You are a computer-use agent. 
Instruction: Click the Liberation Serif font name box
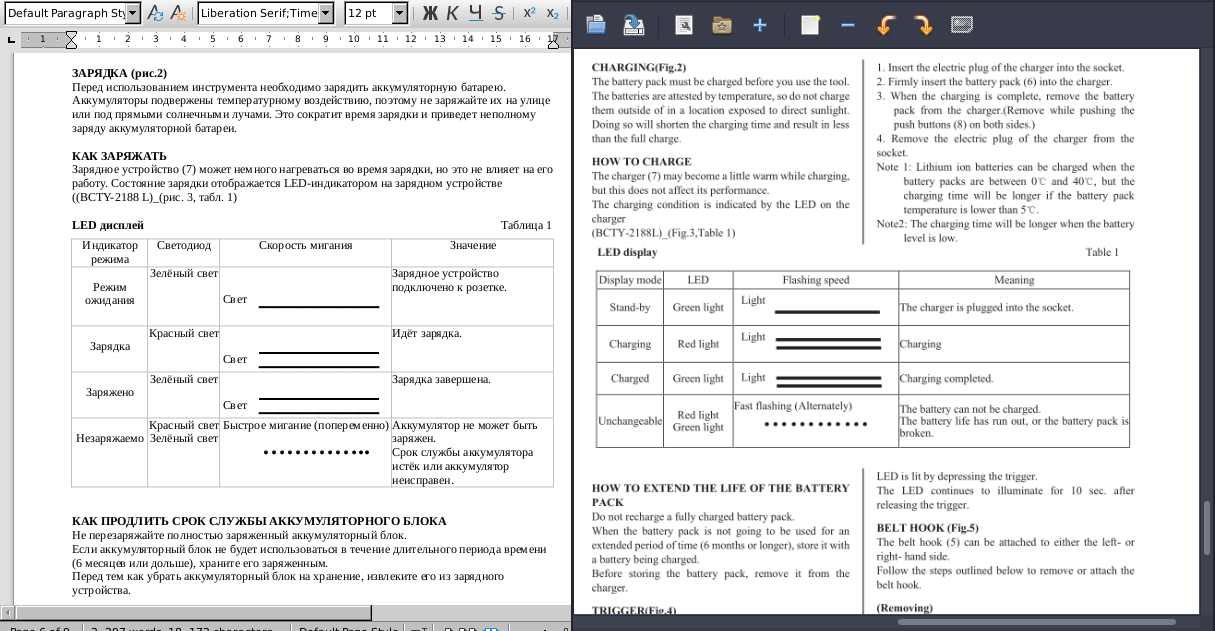(x=259, y=14)
